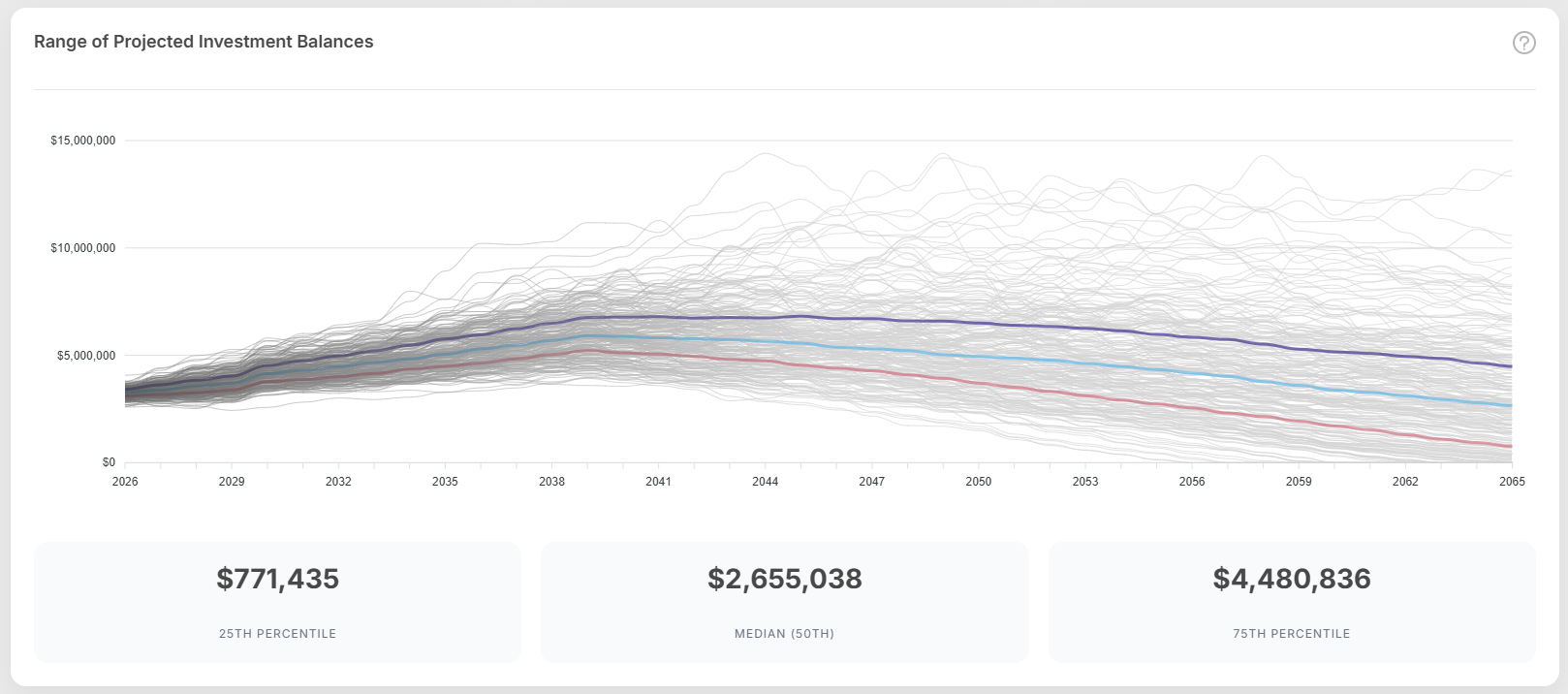Click the 2053 x-axis year label
Viewport: 1568px width, 694px height.
pyautogui.click(x=1085, y=482)
